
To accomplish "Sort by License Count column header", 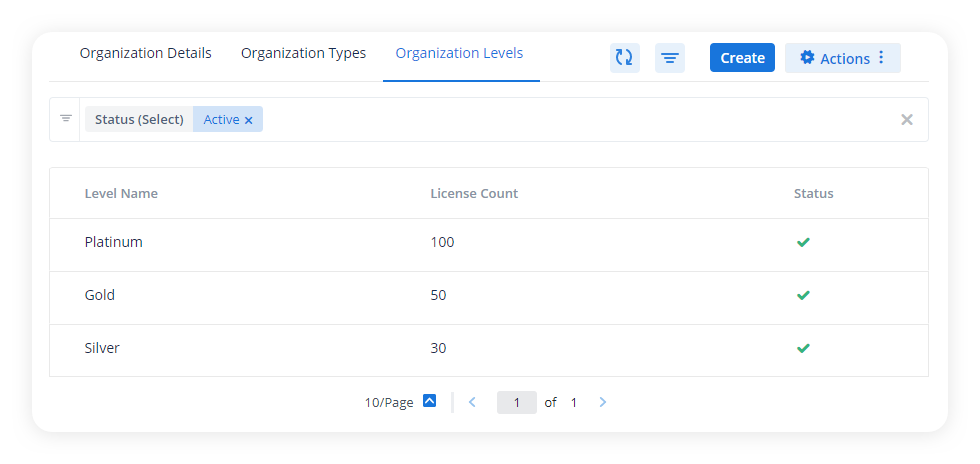I will [474, 194].
